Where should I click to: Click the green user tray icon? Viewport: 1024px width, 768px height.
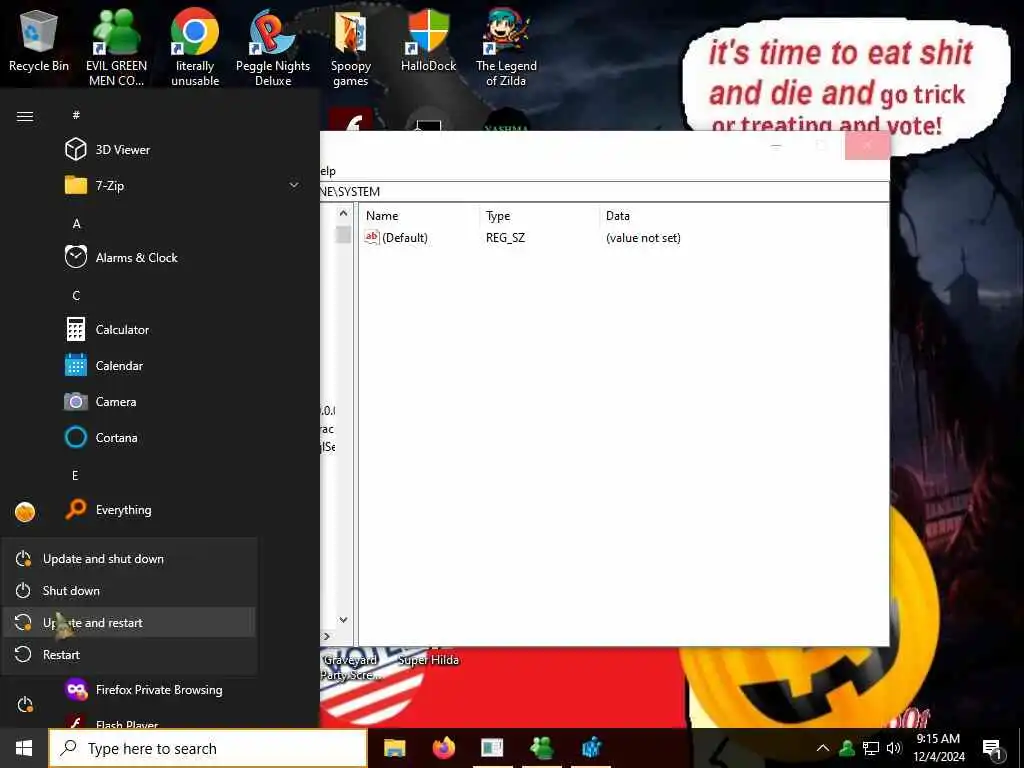tap(847, 748)
